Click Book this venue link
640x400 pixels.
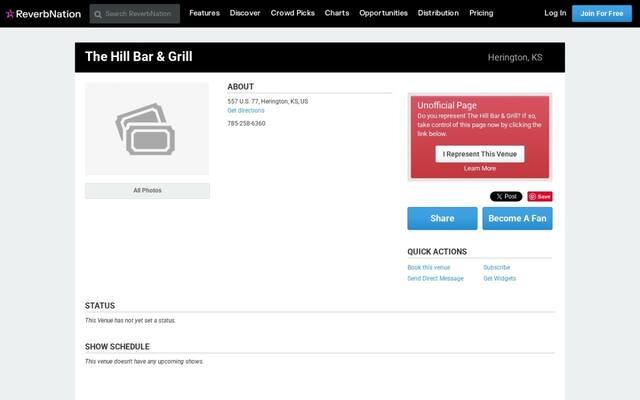point(429,267)
